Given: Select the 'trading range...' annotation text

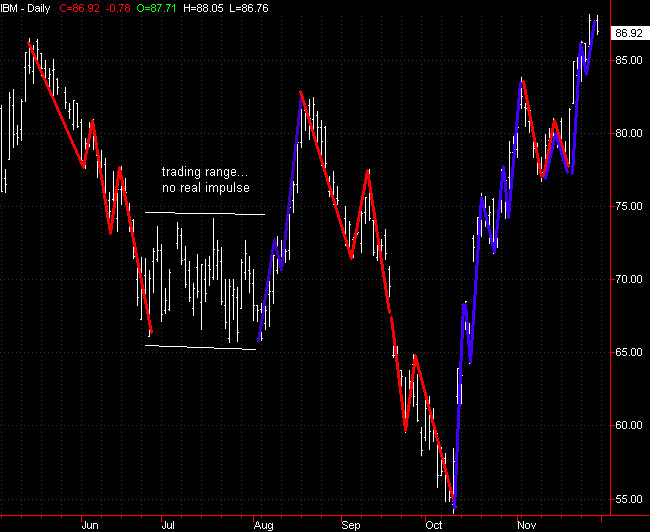Looking at the screenshot, I should pos(205,172).
